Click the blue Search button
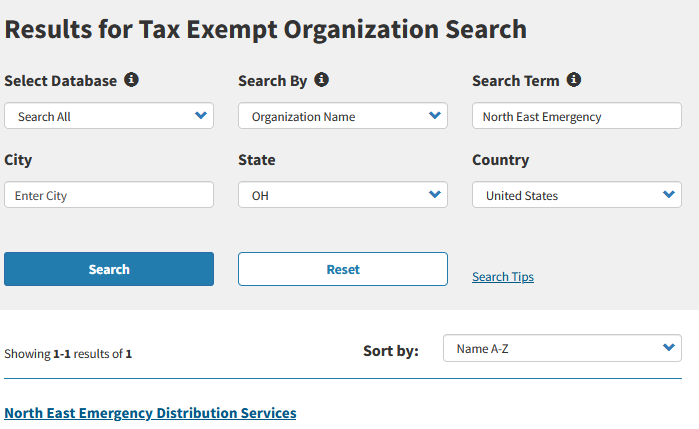Image resolution: width=699 pixels, height=429 pixels. coord(109,269)
